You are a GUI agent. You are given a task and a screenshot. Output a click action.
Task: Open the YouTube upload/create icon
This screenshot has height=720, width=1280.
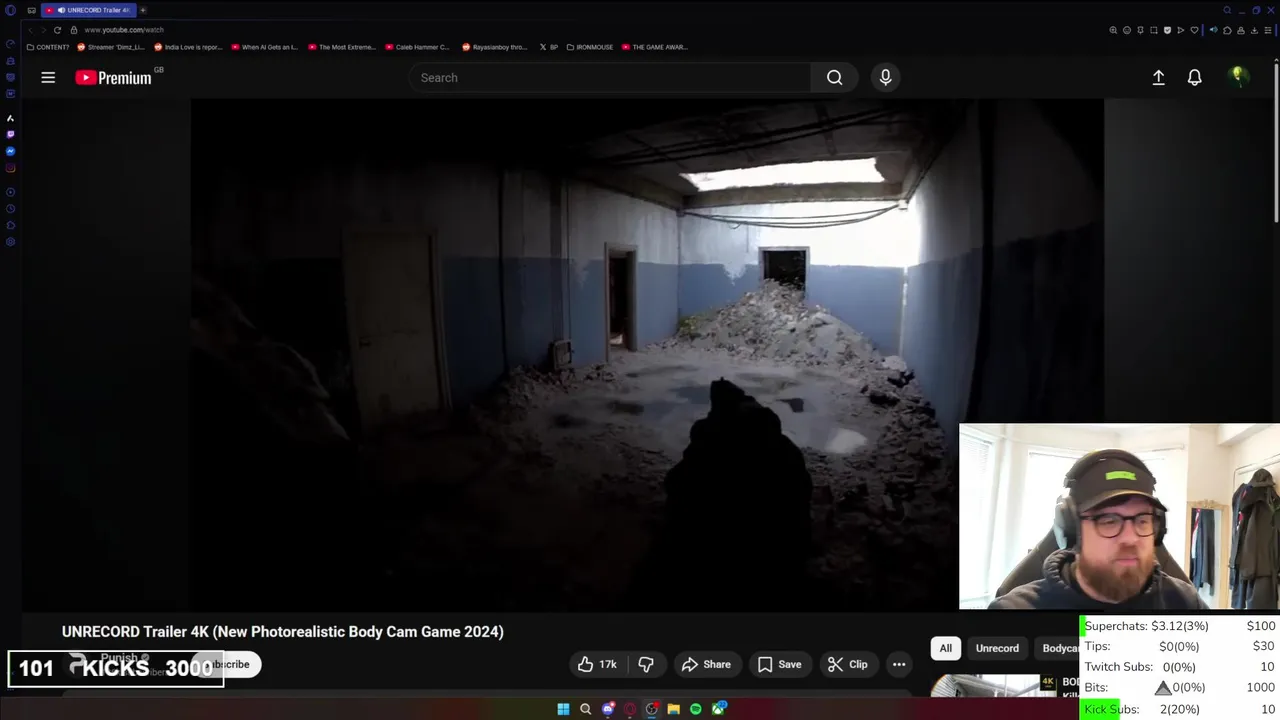(x=1158, y=77)
